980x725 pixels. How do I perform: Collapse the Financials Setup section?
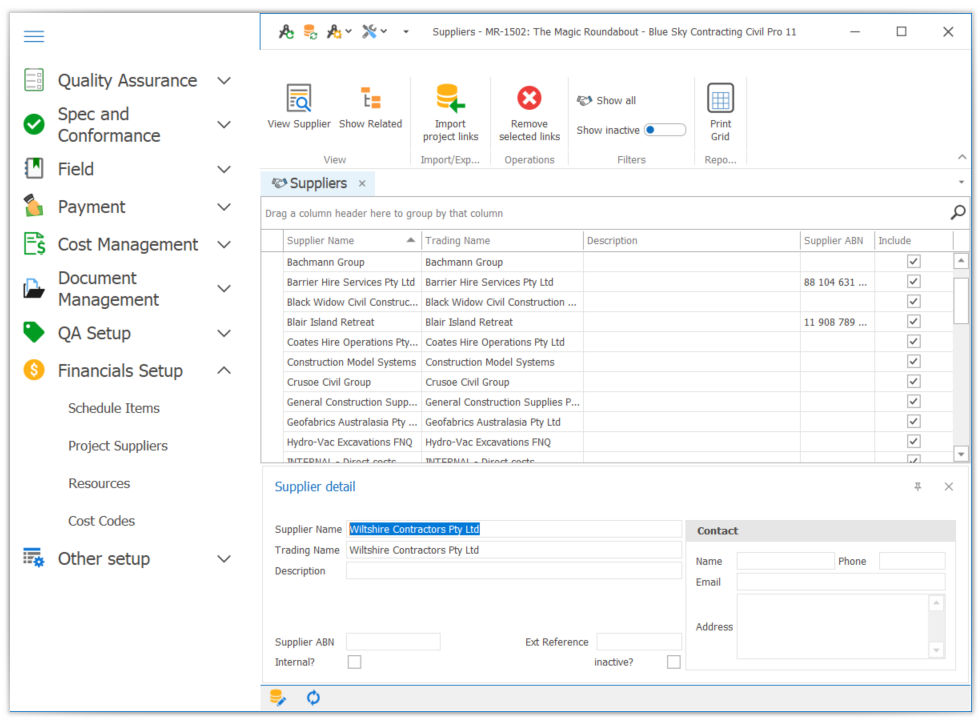point(224,371)
